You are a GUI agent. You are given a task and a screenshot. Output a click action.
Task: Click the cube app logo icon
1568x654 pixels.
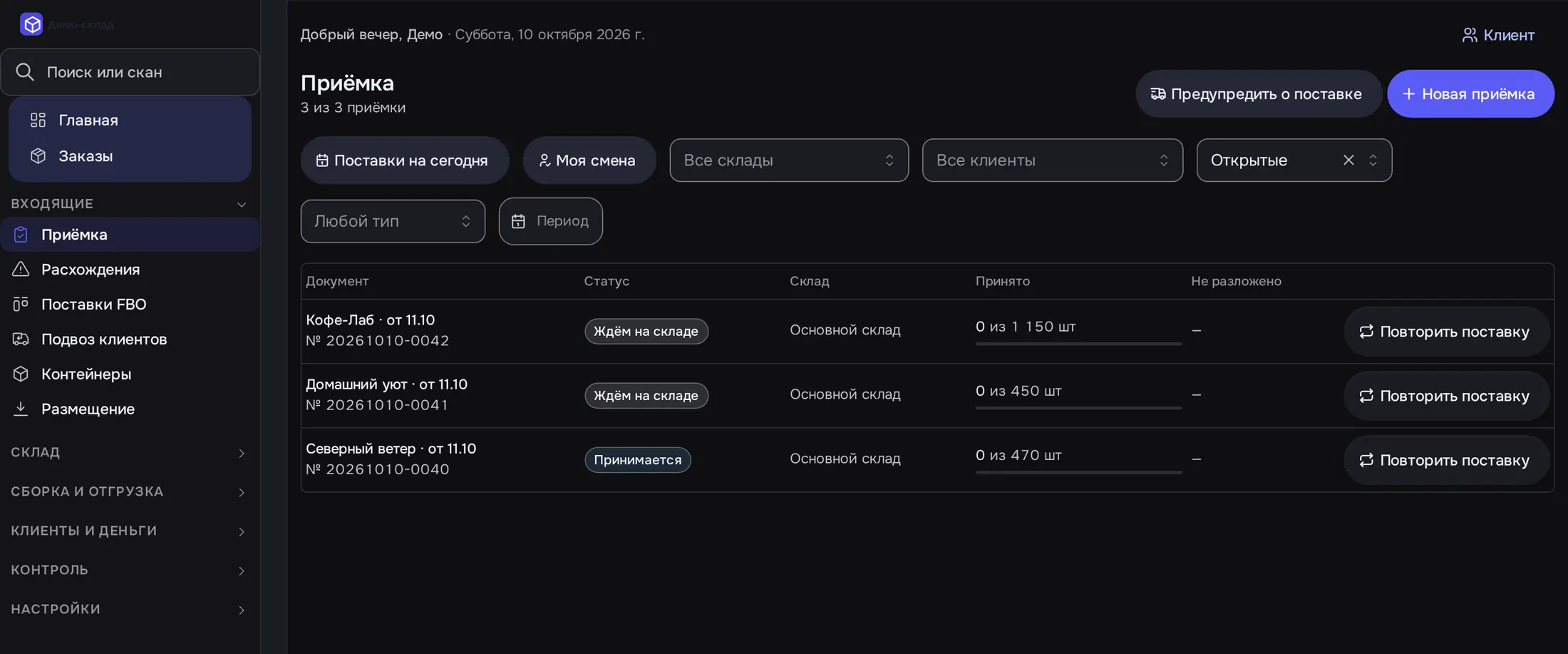coord(31,24)
